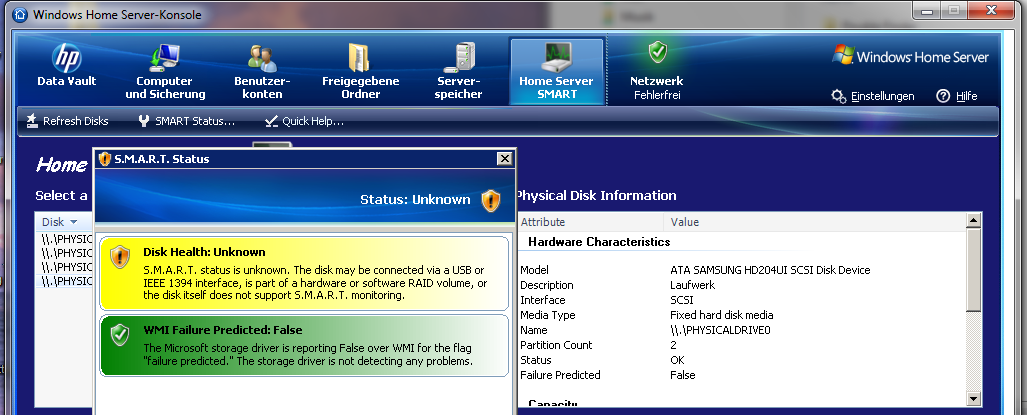Click the Attribute column header
The width and height of the screenshot is (1027, 415).
click(x=589, y=222)
